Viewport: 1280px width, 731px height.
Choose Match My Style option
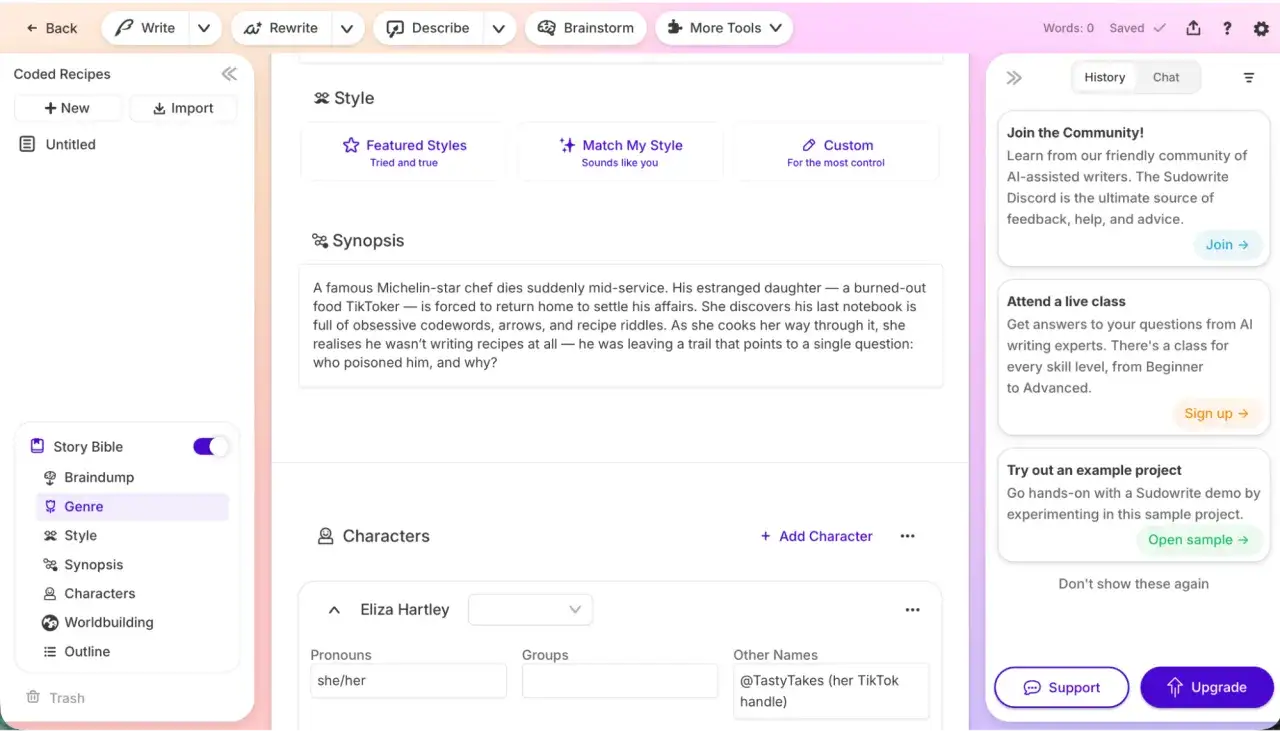pyautogui.click(x=620, y=152)
